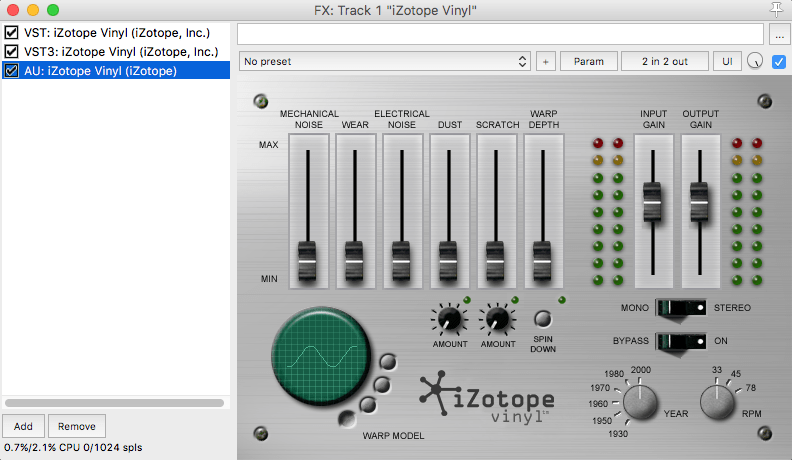Close the FX window with red button
The image size is (792, 460).
13,10
